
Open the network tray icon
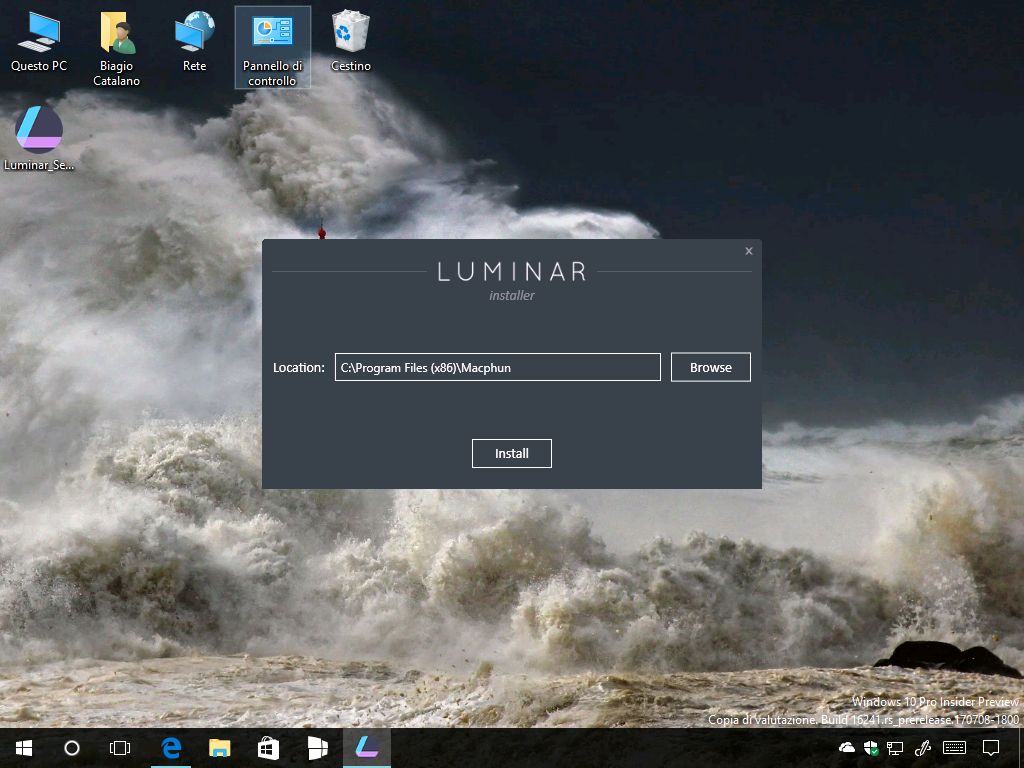pyautogui.click(x=895, y=748)
